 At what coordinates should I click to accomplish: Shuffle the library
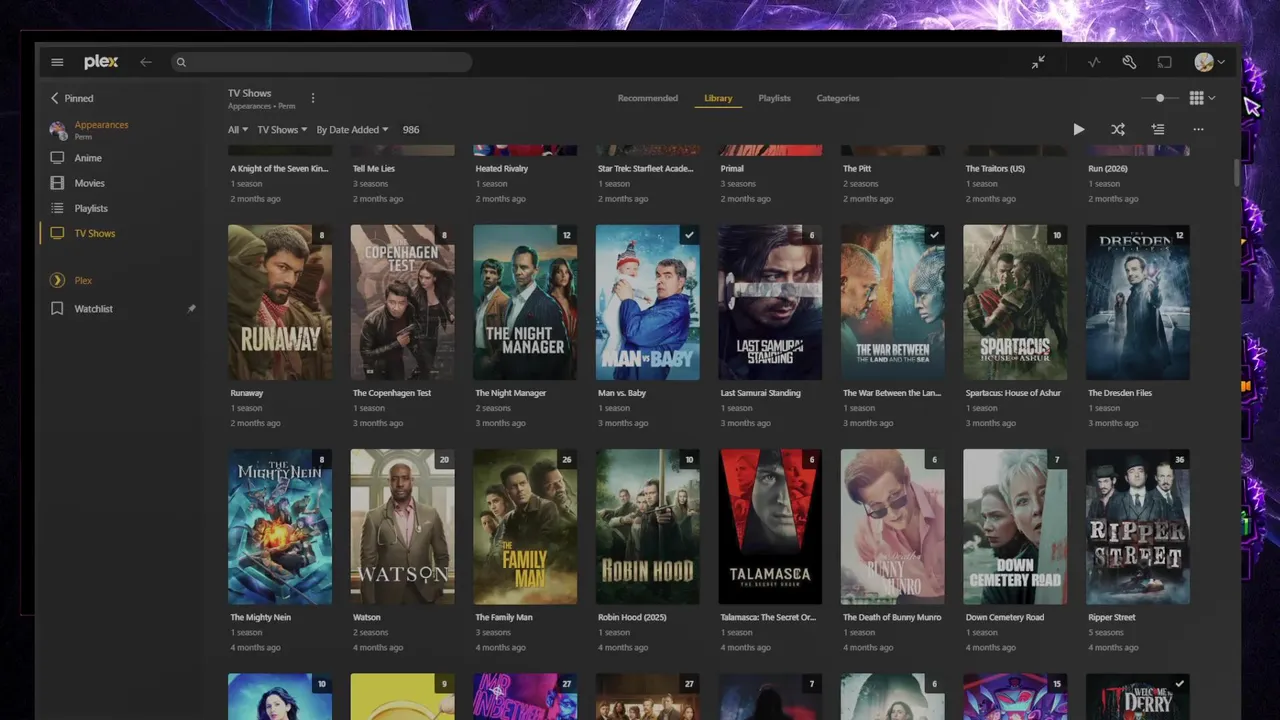click(x=1118, y=129)
